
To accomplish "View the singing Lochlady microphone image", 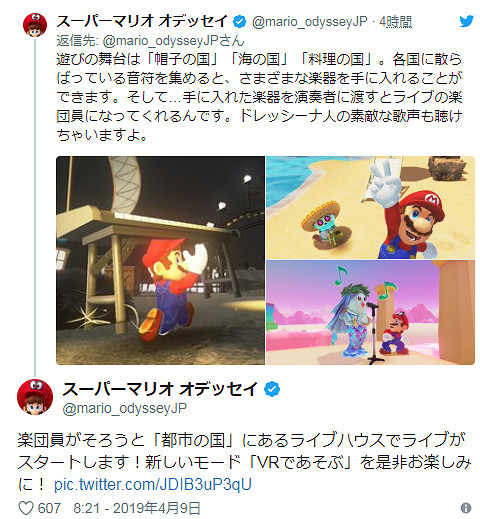I will (370, 313).
